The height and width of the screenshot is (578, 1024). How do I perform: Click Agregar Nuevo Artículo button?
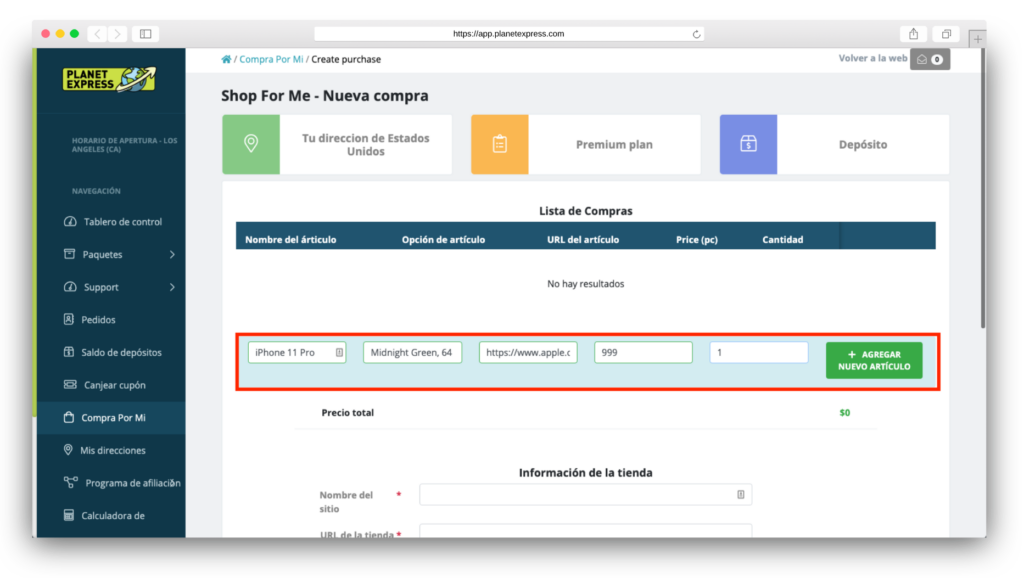(874, 361)
